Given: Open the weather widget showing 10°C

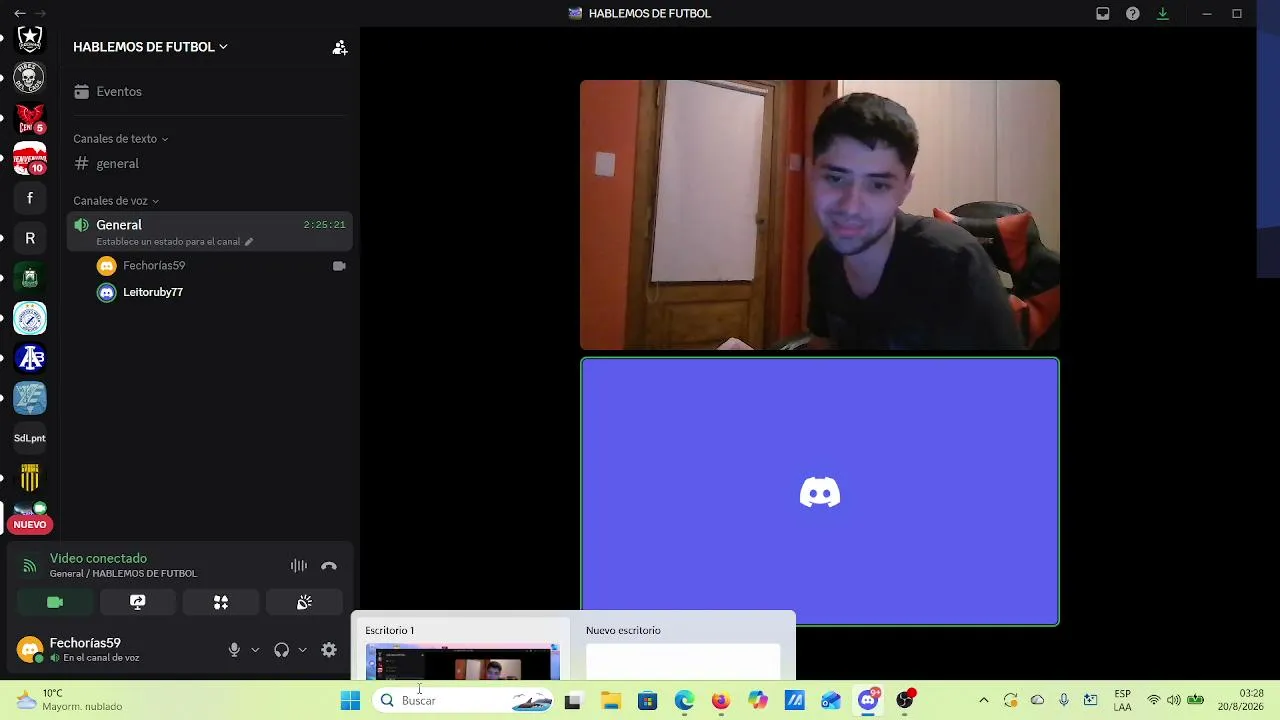Looking at the screenshot, I should click(68, 700).
